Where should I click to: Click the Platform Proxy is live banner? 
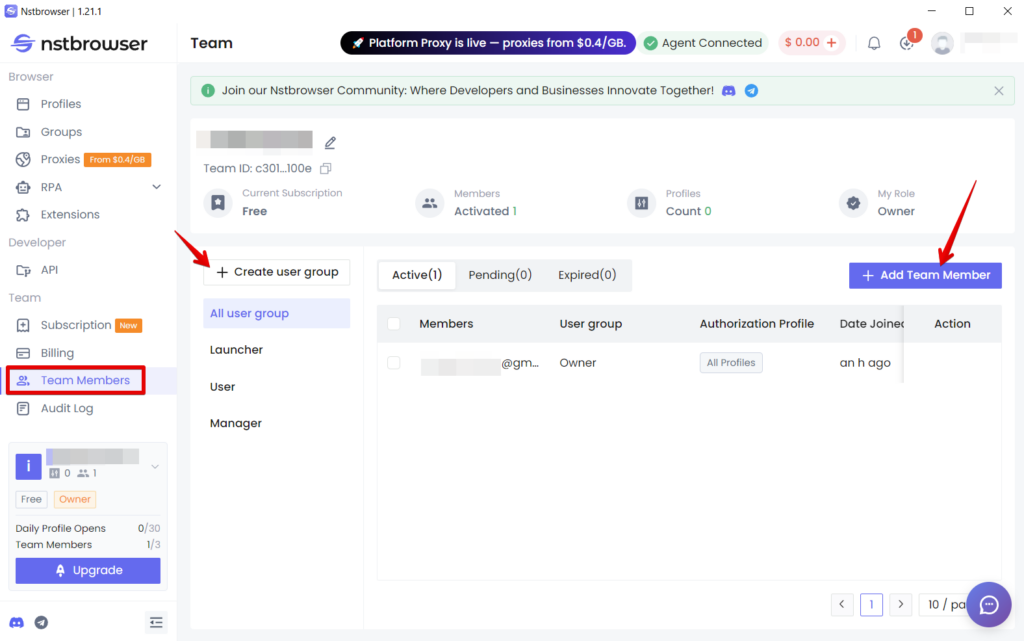pyautogui.click(x=488, y=43)
